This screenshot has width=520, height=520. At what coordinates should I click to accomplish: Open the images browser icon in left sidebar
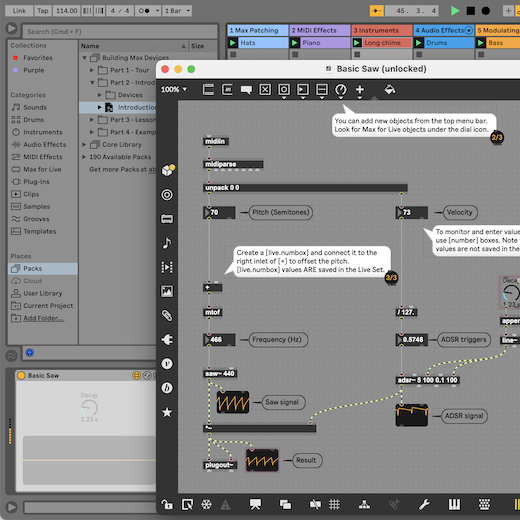click(x=167, y=291)
